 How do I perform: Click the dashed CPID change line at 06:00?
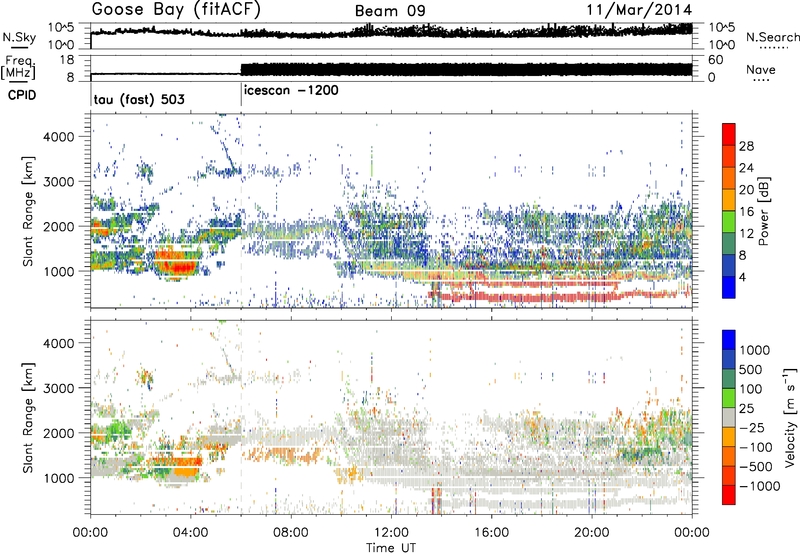tap(241, 211)
